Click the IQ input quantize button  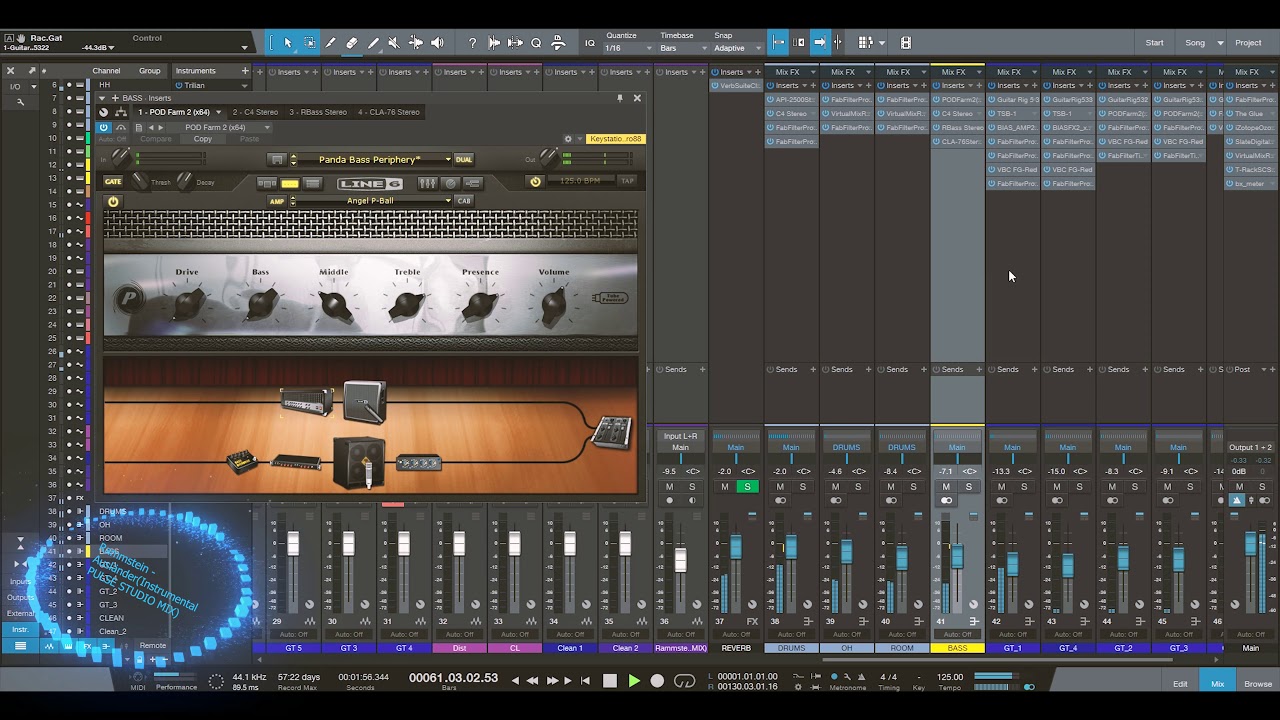pos(590,43)
